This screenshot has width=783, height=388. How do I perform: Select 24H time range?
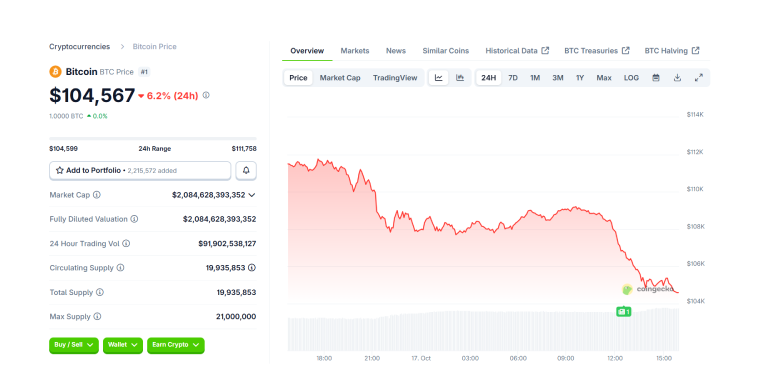pyautogui.click(x=488, y=78)
